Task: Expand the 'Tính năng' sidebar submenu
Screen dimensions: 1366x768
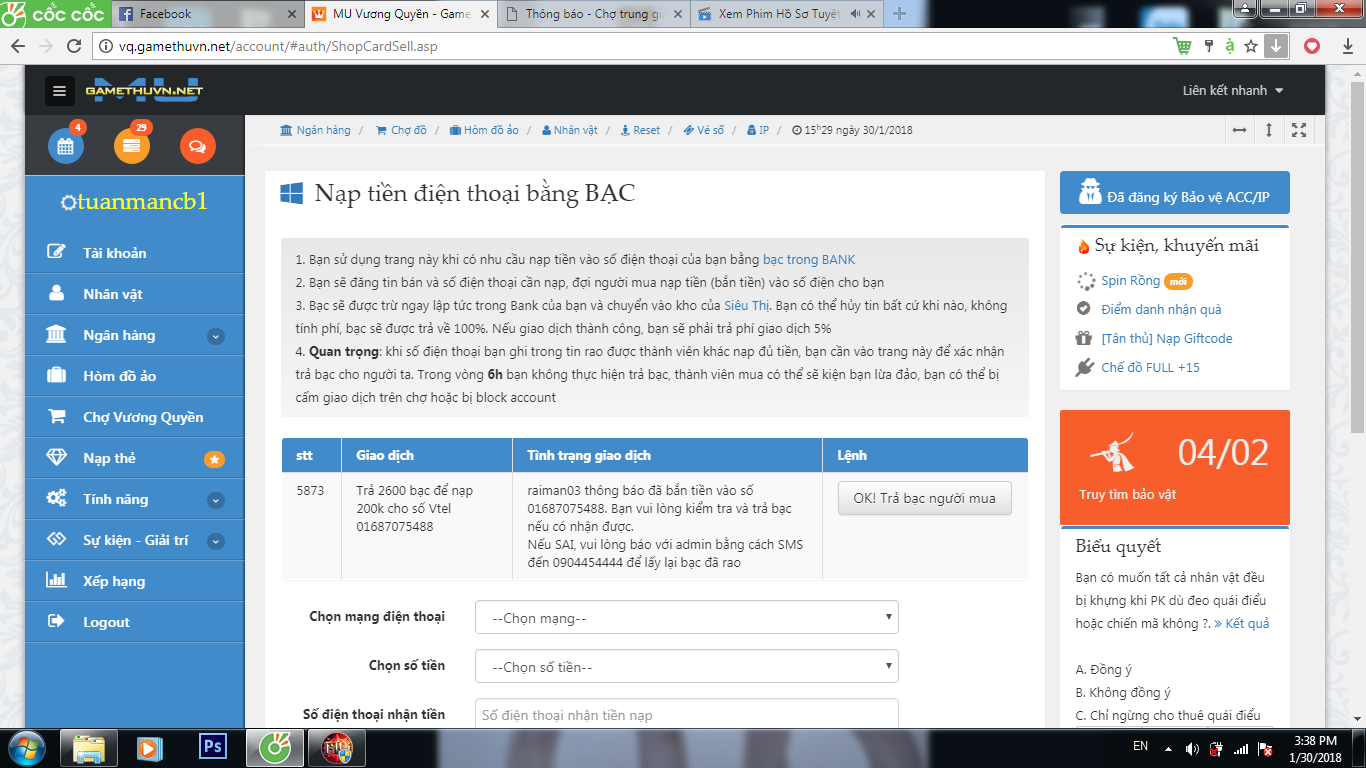Action: click(x=215, y=500)
